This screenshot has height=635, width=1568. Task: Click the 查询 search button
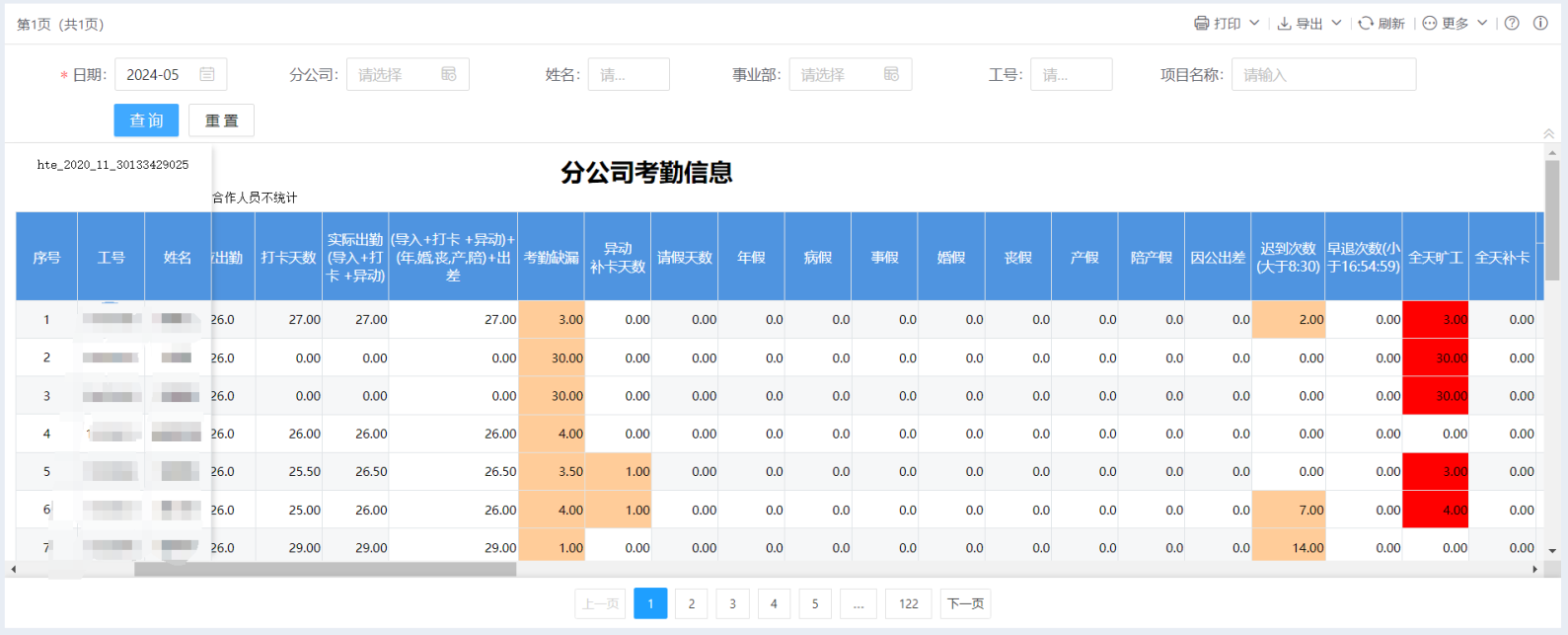point(146,120)
